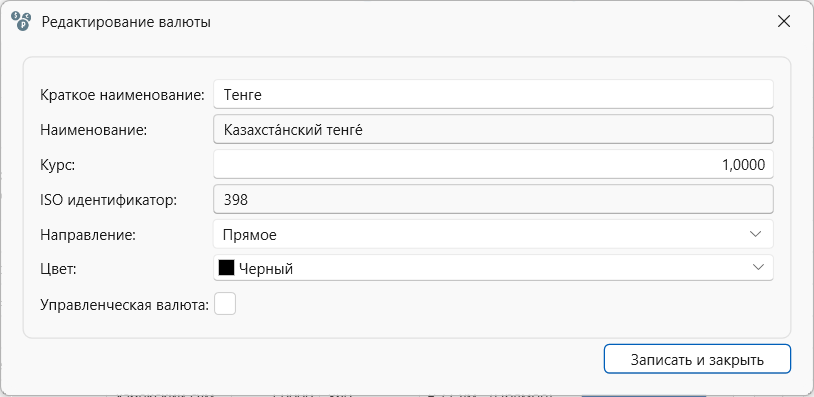Screen dimensions: 814x397
Task: Click the ISO идентификатор field 398
Action: 493,199
